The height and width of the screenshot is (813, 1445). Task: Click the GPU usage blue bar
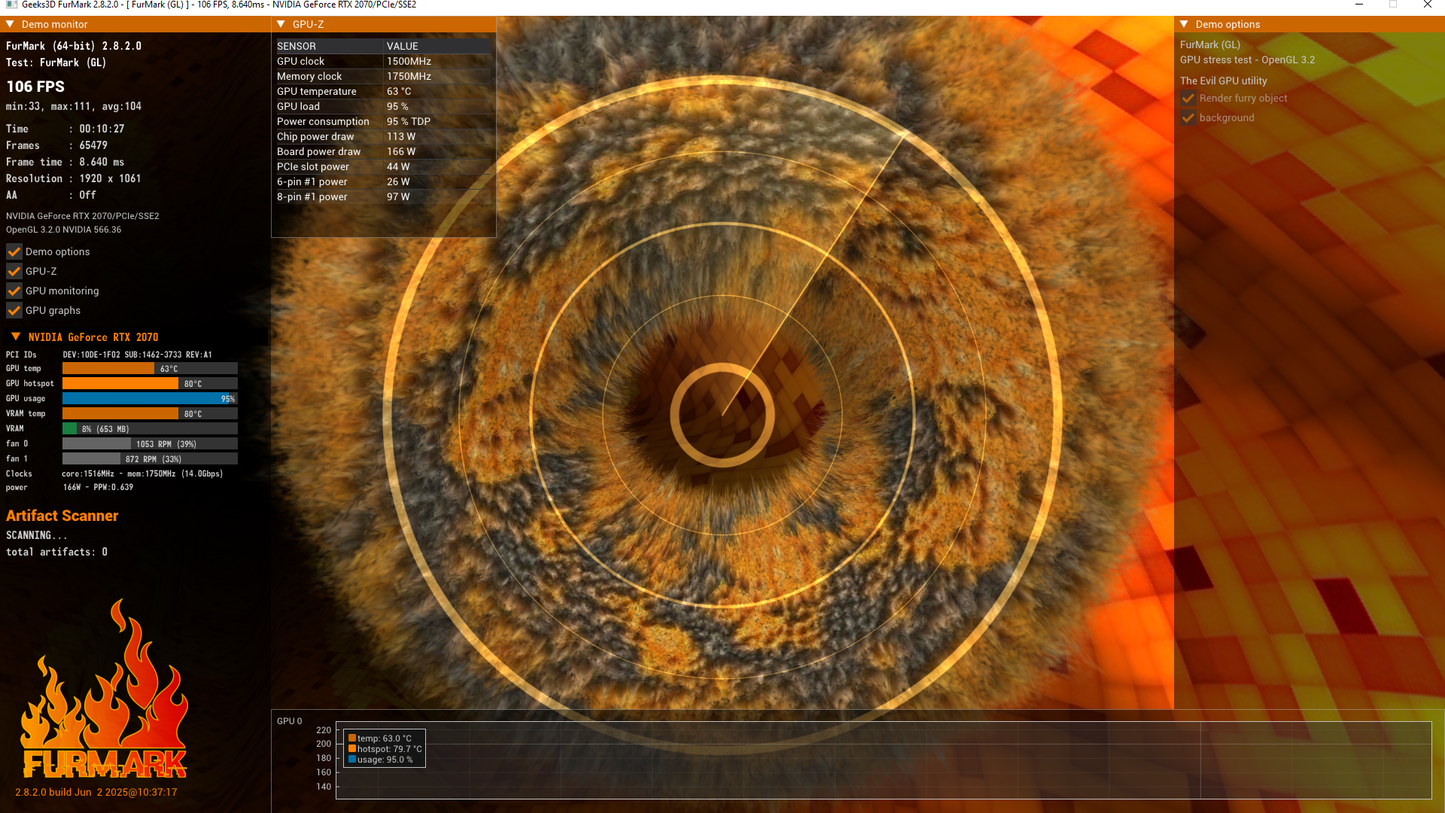click(x=150, y=399)
